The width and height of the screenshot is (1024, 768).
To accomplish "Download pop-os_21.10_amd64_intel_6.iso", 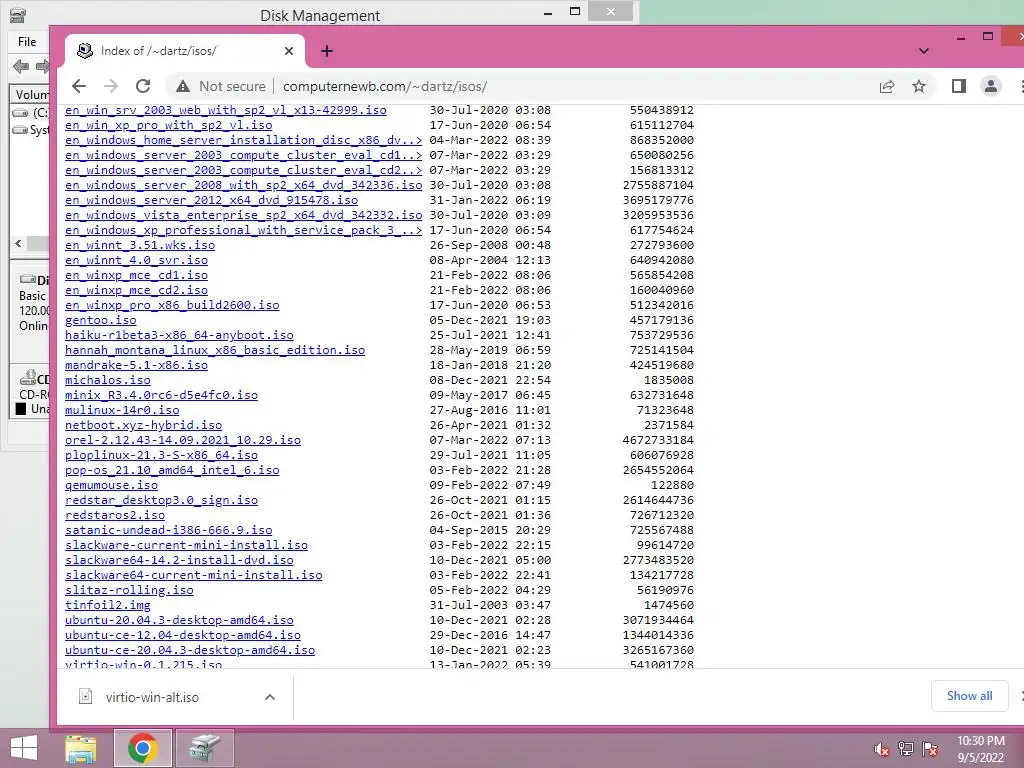I will [x=172, y=471].
